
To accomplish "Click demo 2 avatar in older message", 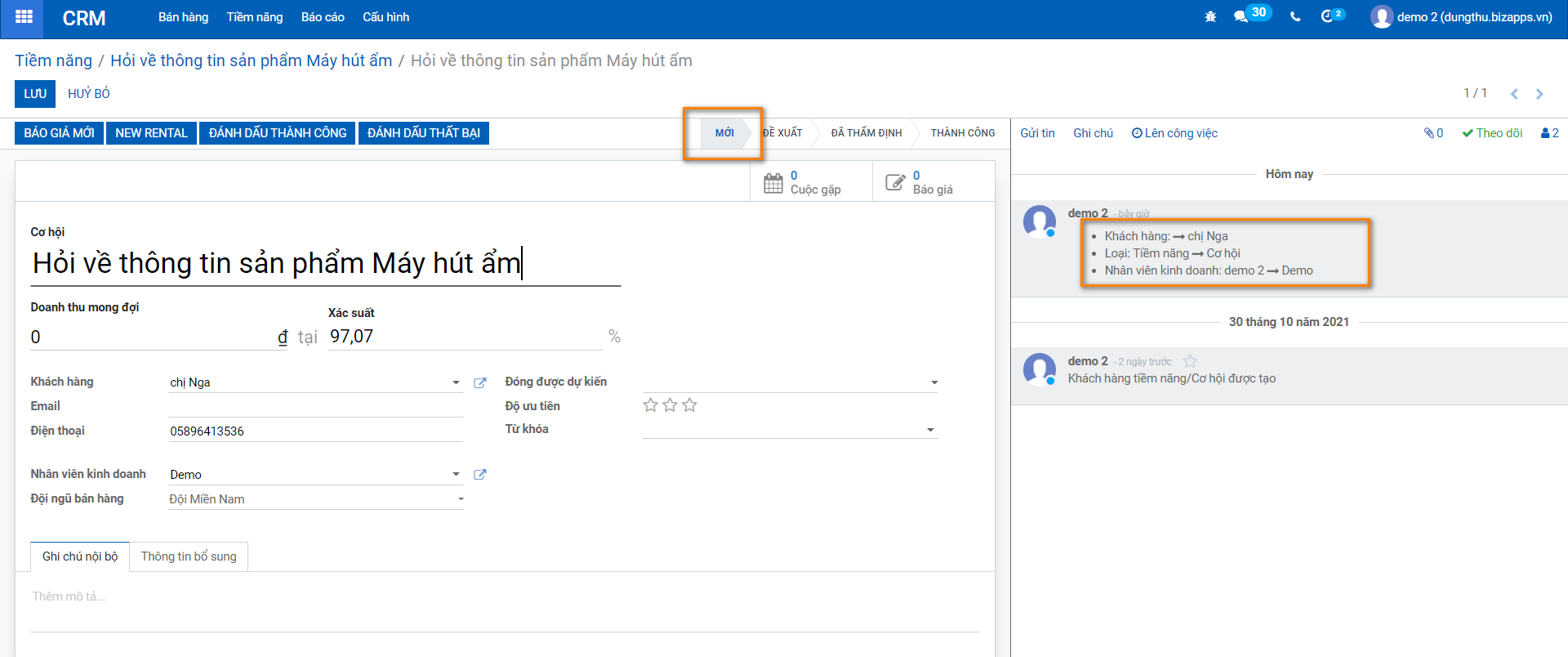I will tap(1039, 369).
